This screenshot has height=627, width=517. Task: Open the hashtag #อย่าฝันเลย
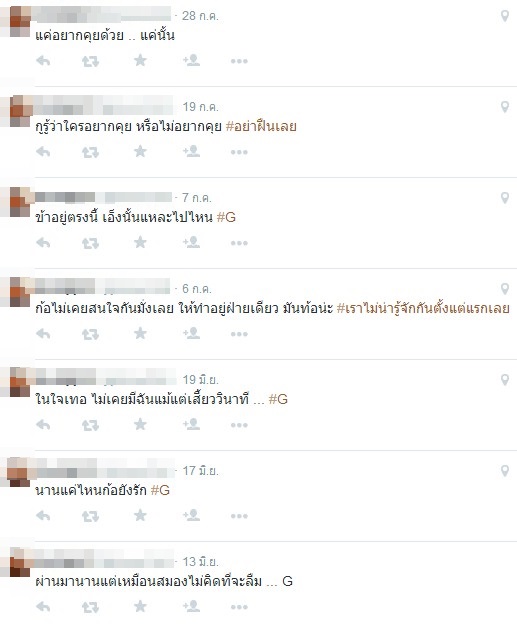261,126
